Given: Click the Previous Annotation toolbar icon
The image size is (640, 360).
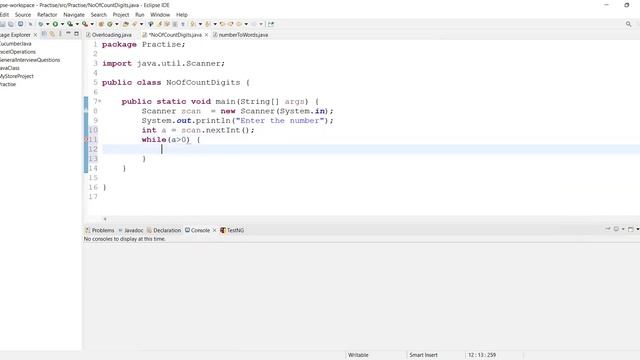Looking at the screenshot, I should click(x=208, y=24).
